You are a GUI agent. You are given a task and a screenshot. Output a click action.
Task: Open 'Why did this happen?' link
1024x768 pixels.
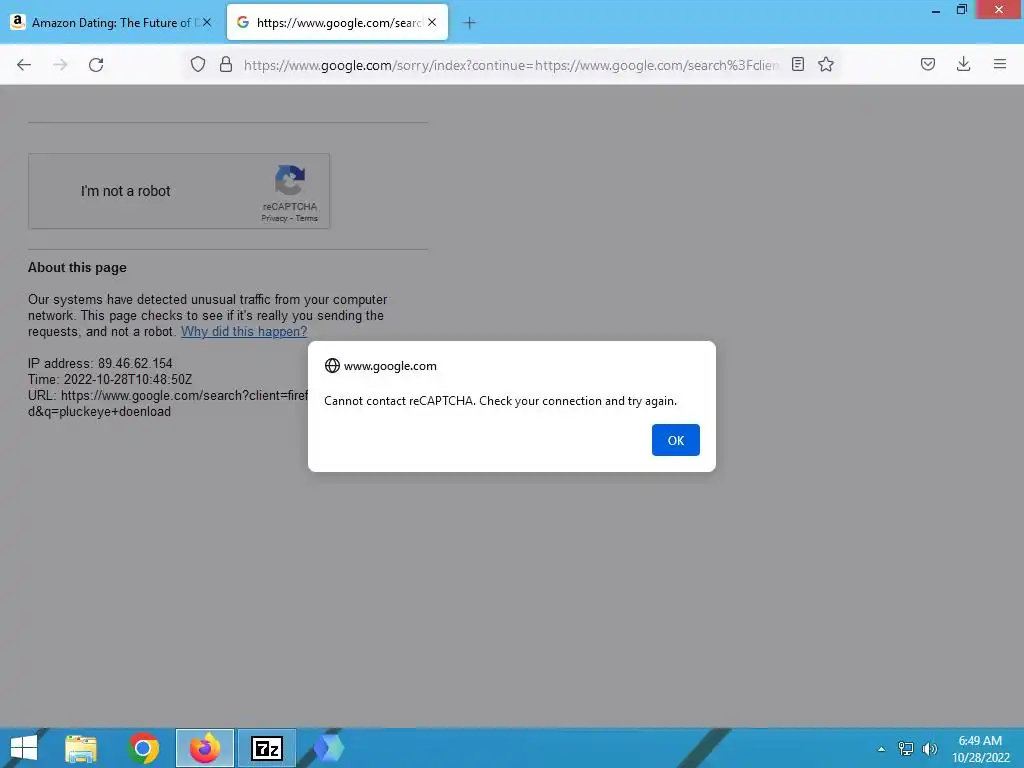pyautogui.click(x=244, y=331)
